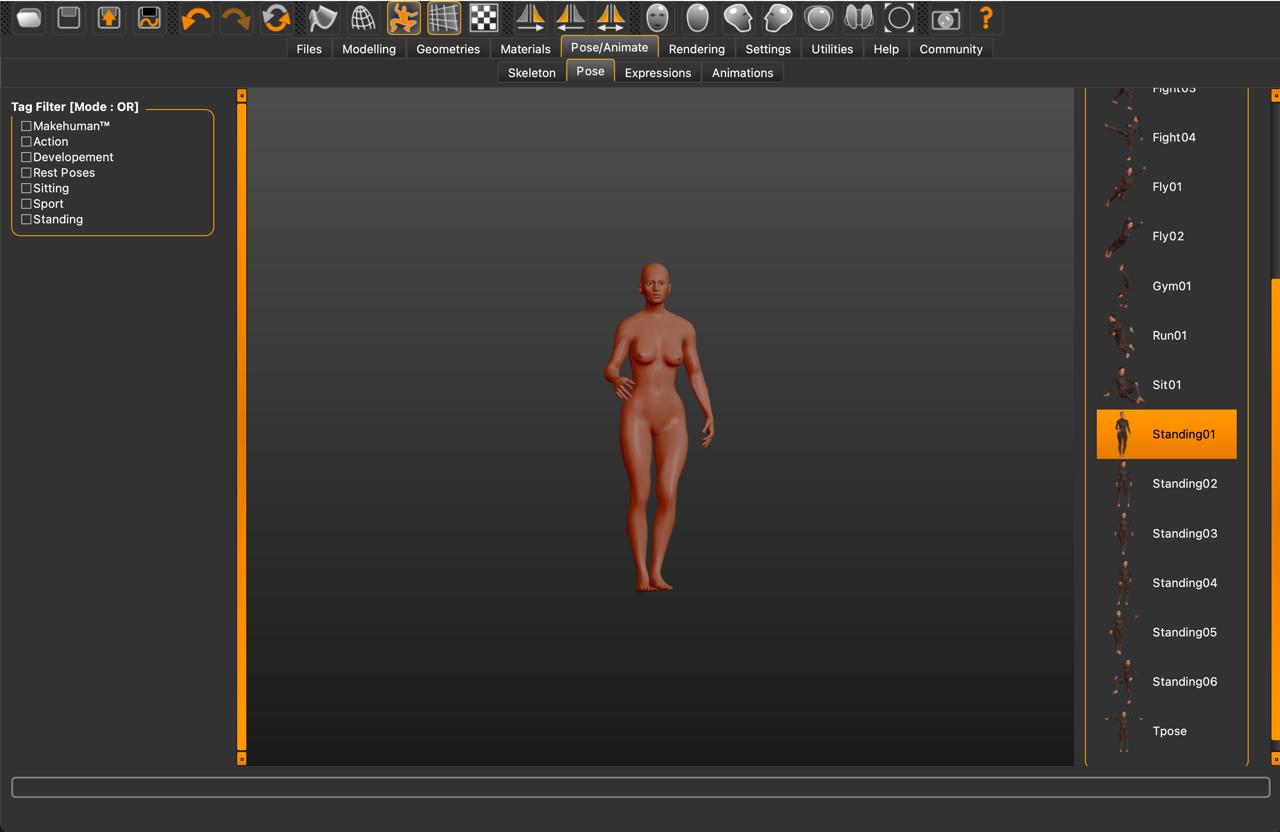
Task: Check the Sitting tag filter
Action: [x=27, y=188]
